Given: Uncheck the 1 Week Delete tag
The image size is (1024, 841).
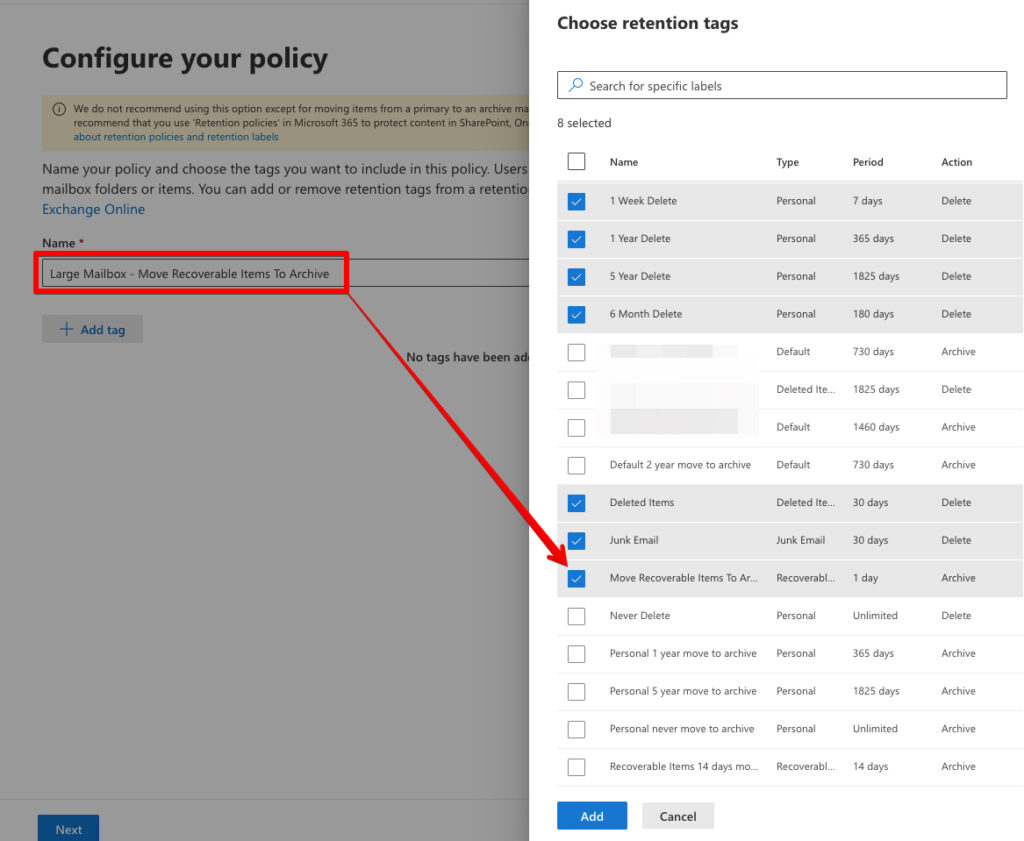Looking at the screenshot, I should [576, 201].
